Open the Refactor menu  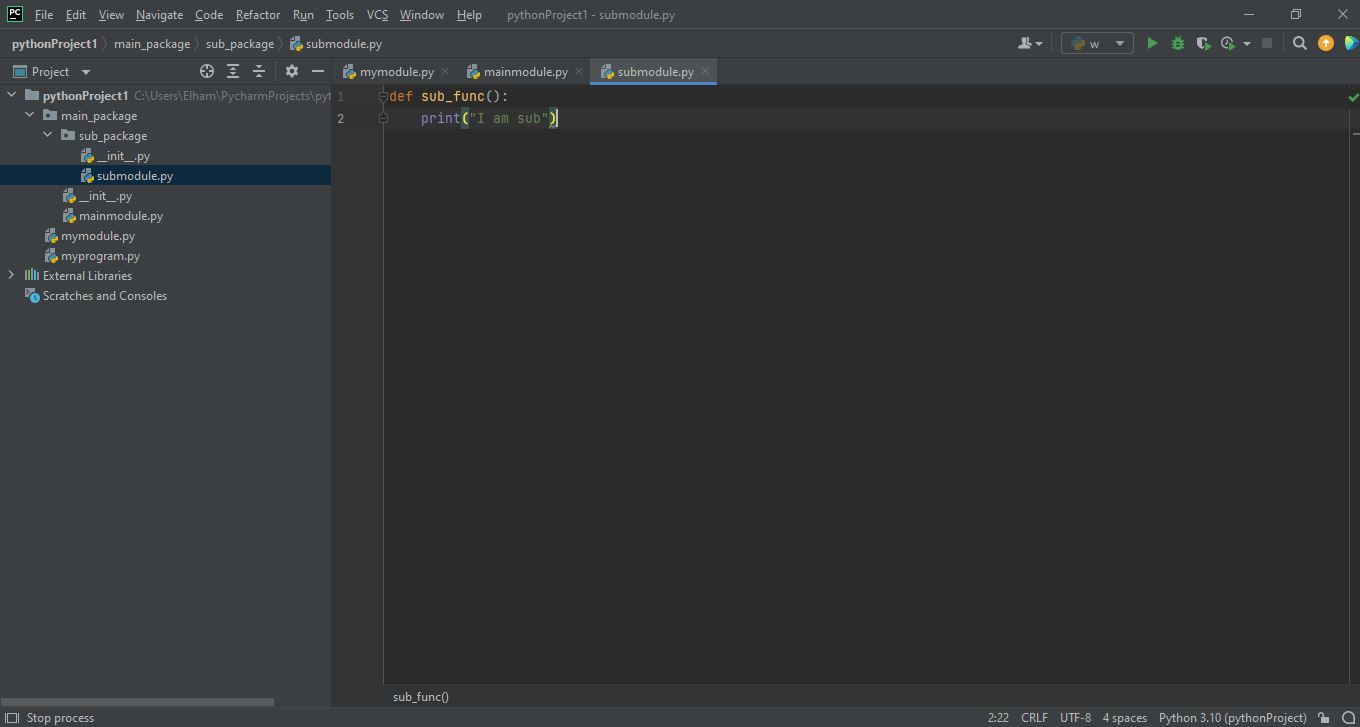257,15
